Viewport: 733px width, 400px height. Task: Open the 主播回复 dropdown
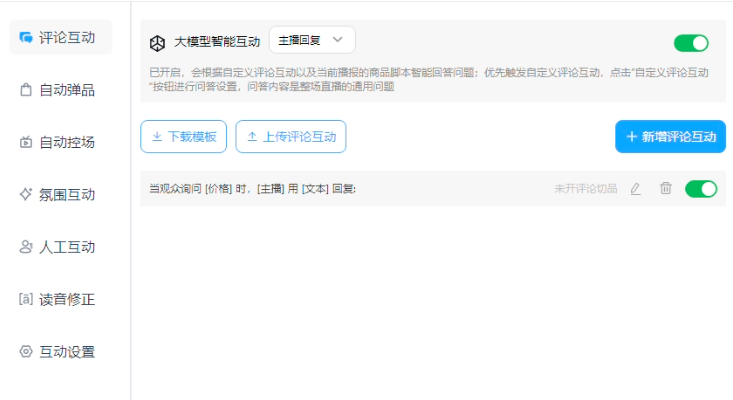[x=311, y=40]
